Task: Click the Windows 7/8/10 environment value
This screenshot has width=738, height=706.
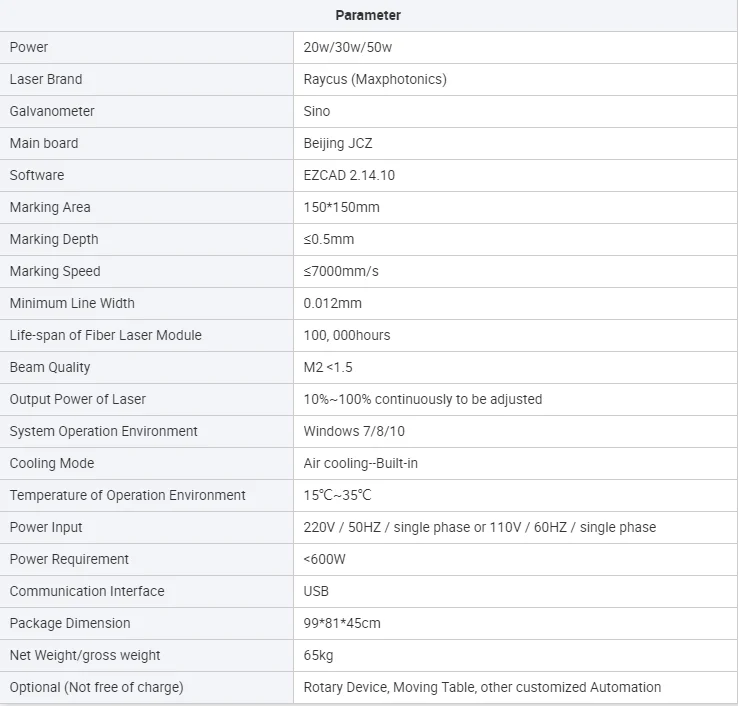Action: click(354, 431)
